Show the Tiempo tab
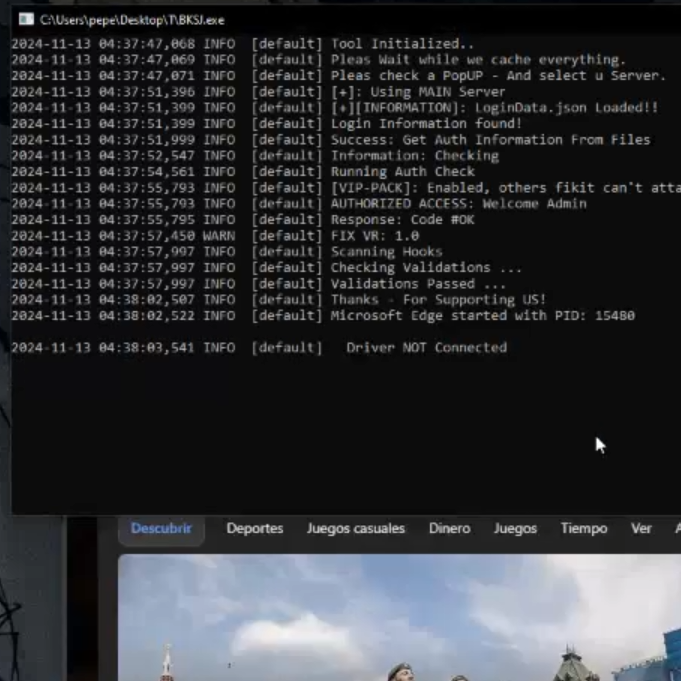 [x=583, y=528]
